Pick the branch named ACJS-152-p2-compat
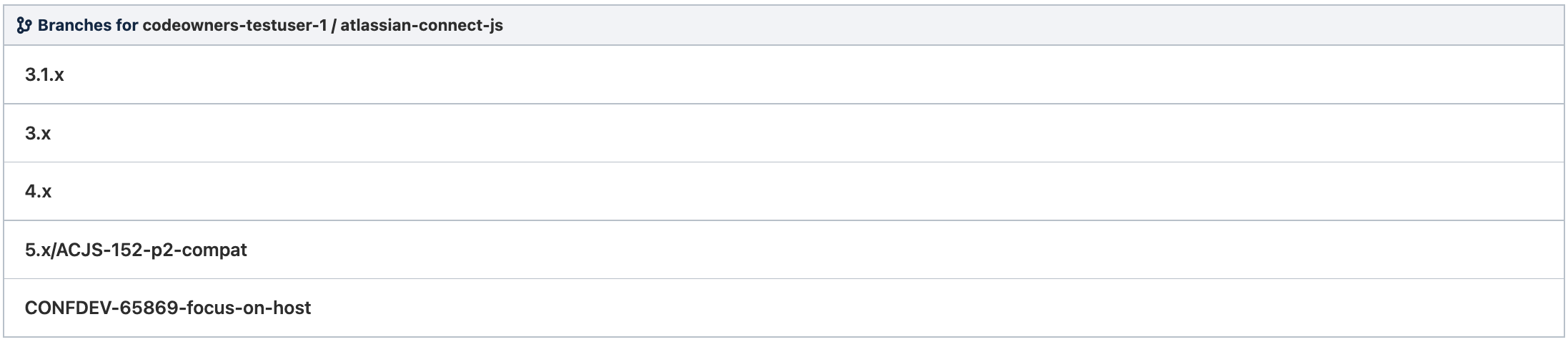Image resolution: width=1568 pixels, height=342 pixels. point(136,250)
